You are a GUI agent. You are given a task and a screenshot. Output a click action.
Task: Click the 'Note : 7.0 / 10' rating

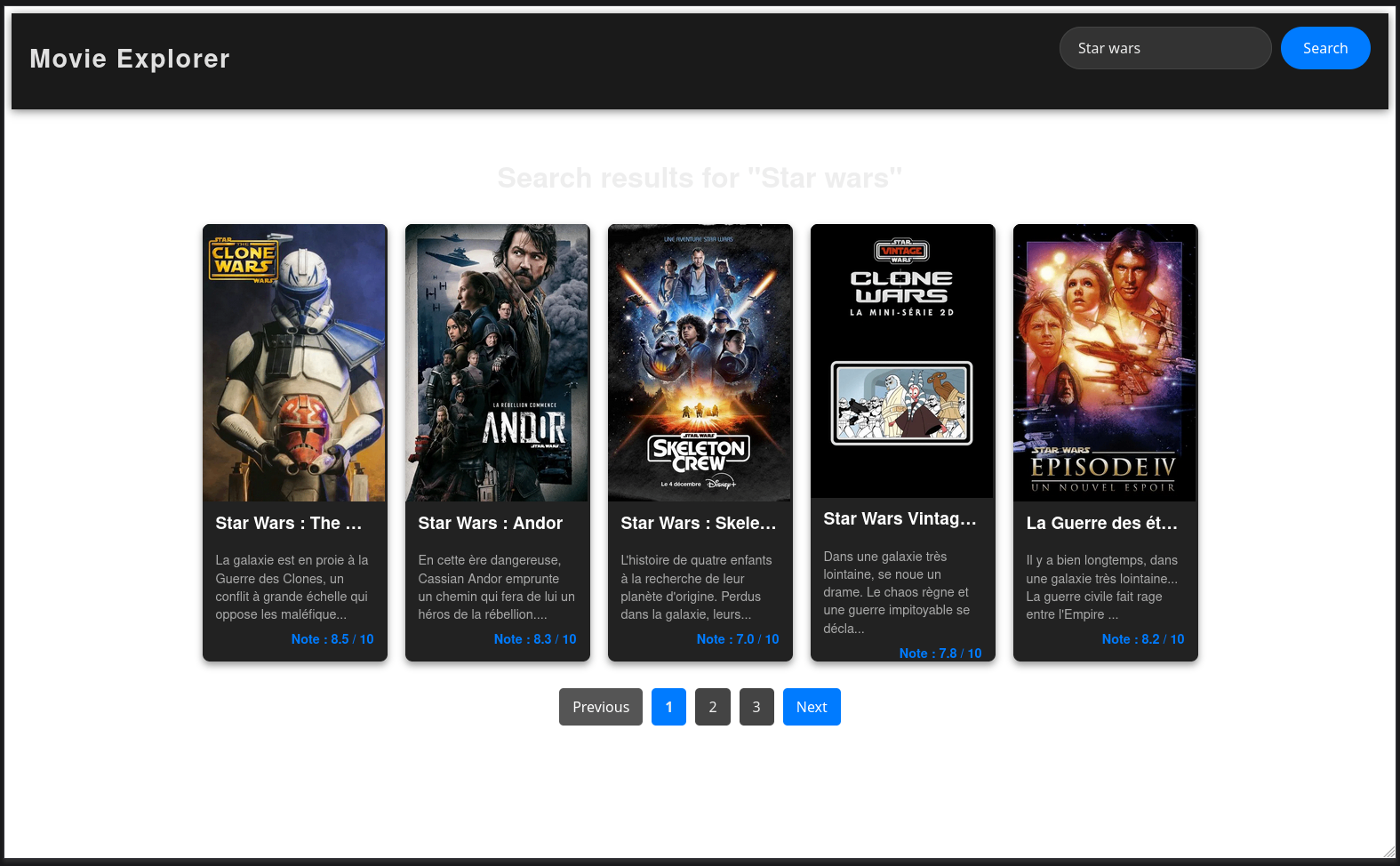pyautogui.click(x=738, y=639)
